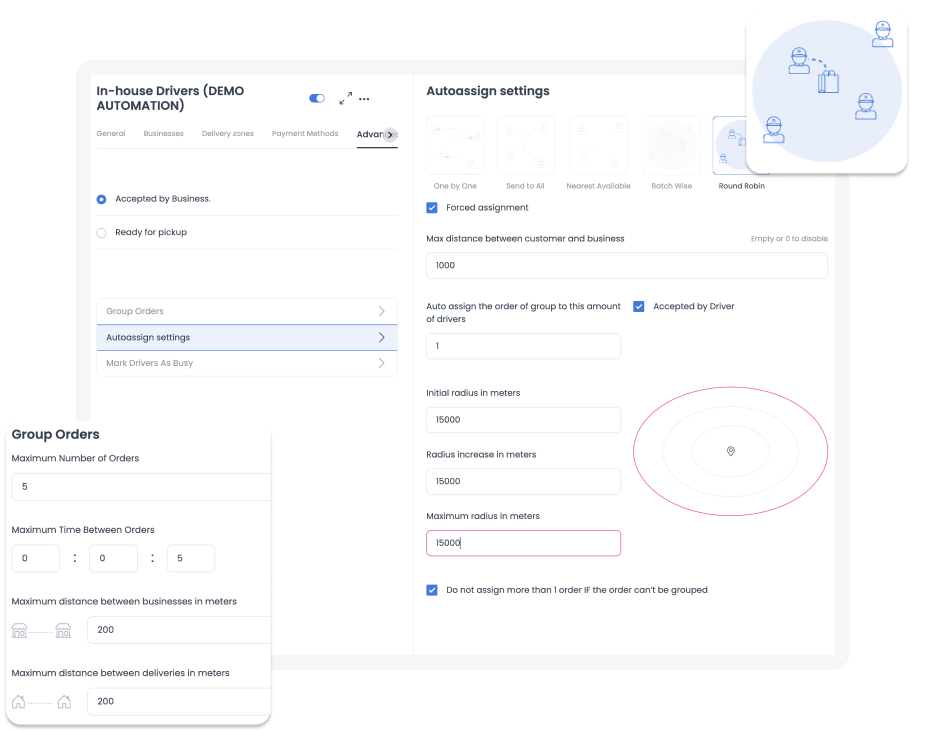The width and height of the screenshot is (926, 731).
Task: Expand the Mark Drivers As Busy row
Action: tap(246, 363)
